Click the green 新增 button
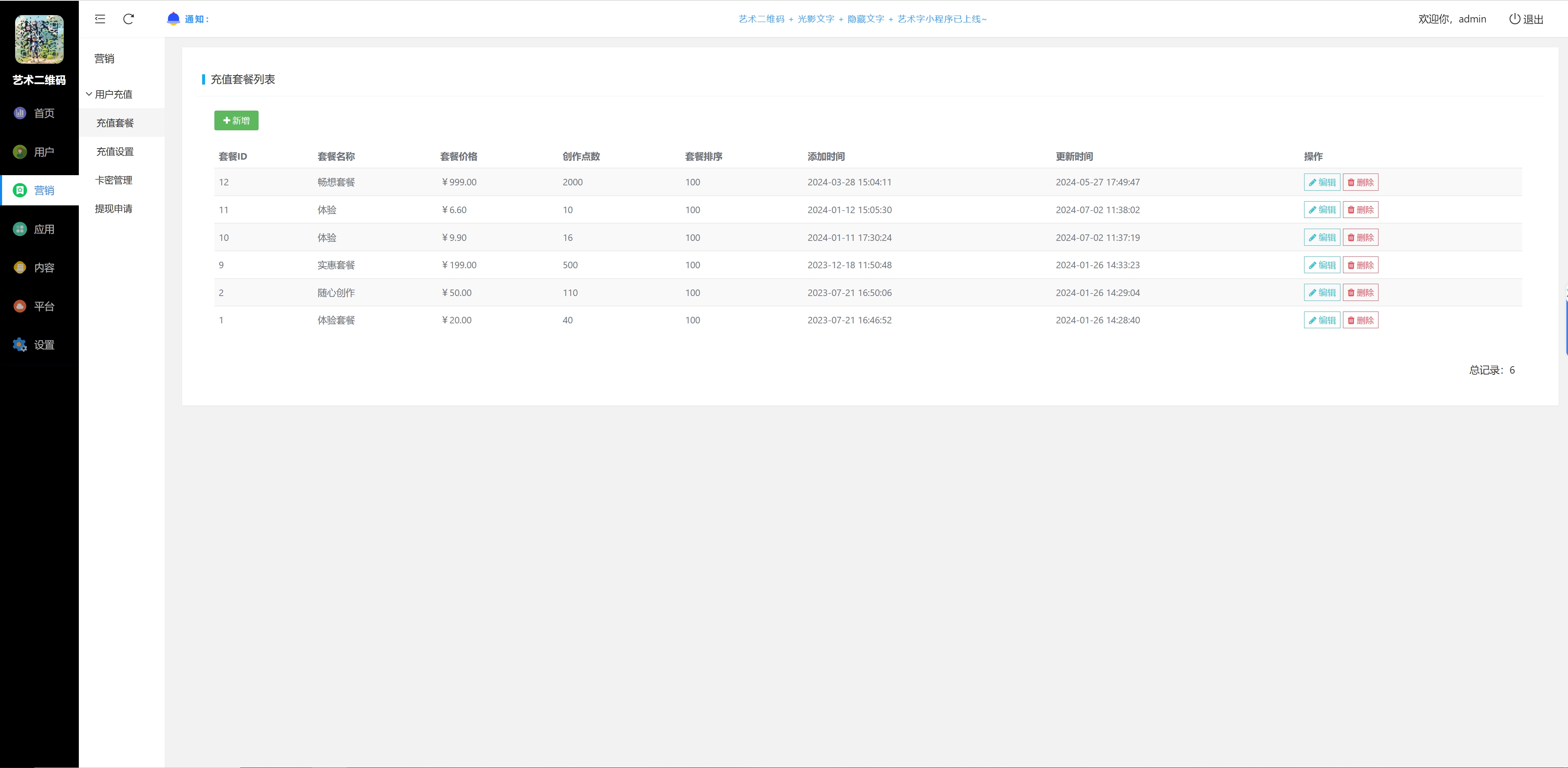The image size is (1568, 768). click(236, 120)
